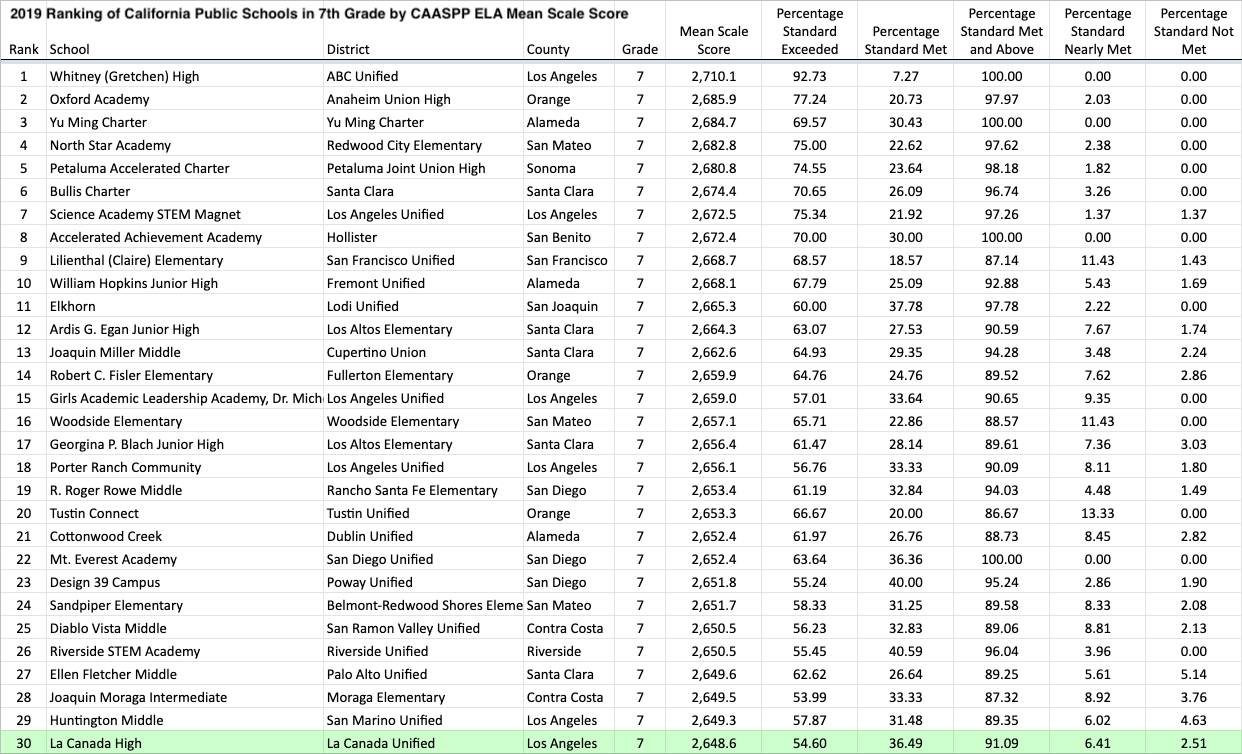
Task: Click the Rank column header
Action: [x=24, y=49]
